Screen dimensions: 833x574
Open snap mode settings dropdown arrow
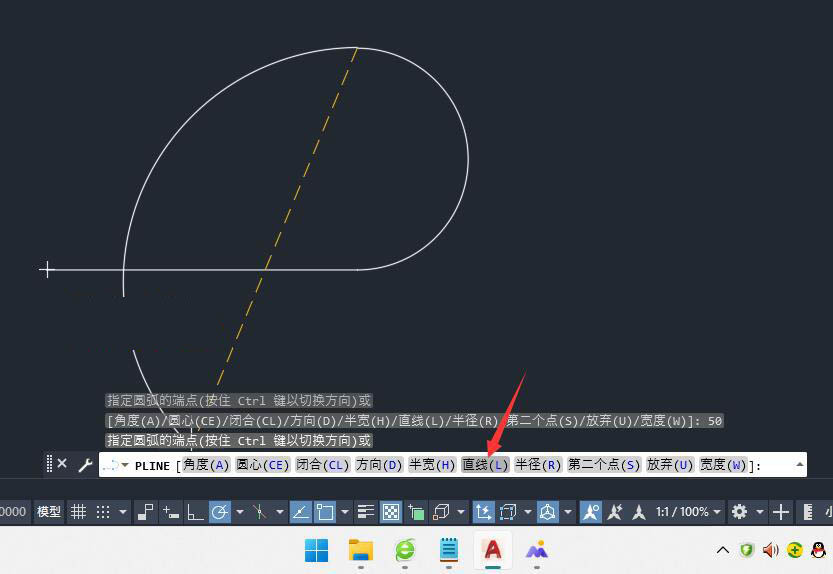click(x=123, y=512)
